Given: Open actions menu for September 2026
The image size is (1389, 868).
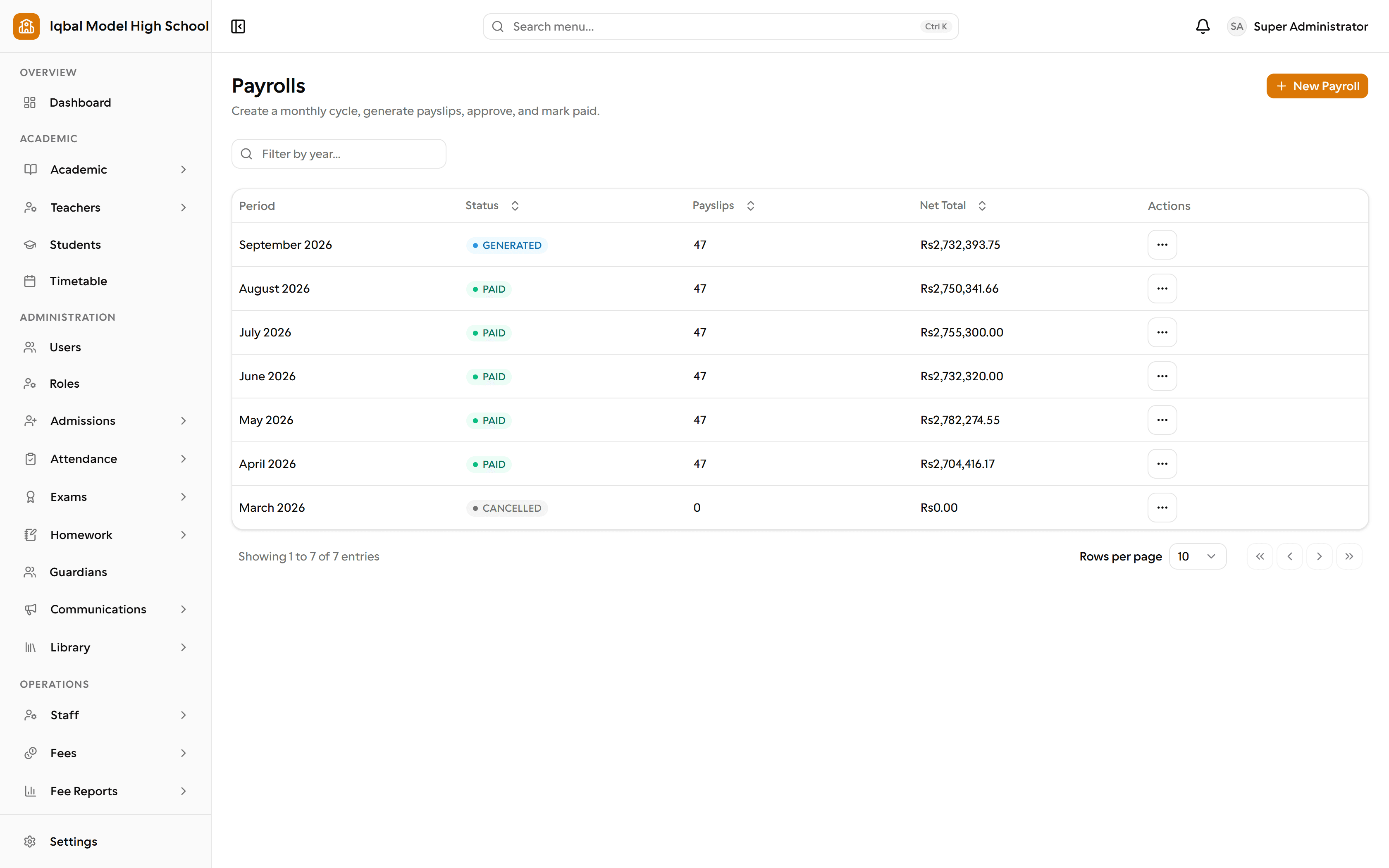Looking at the screenshot, I should (1162, 245).
